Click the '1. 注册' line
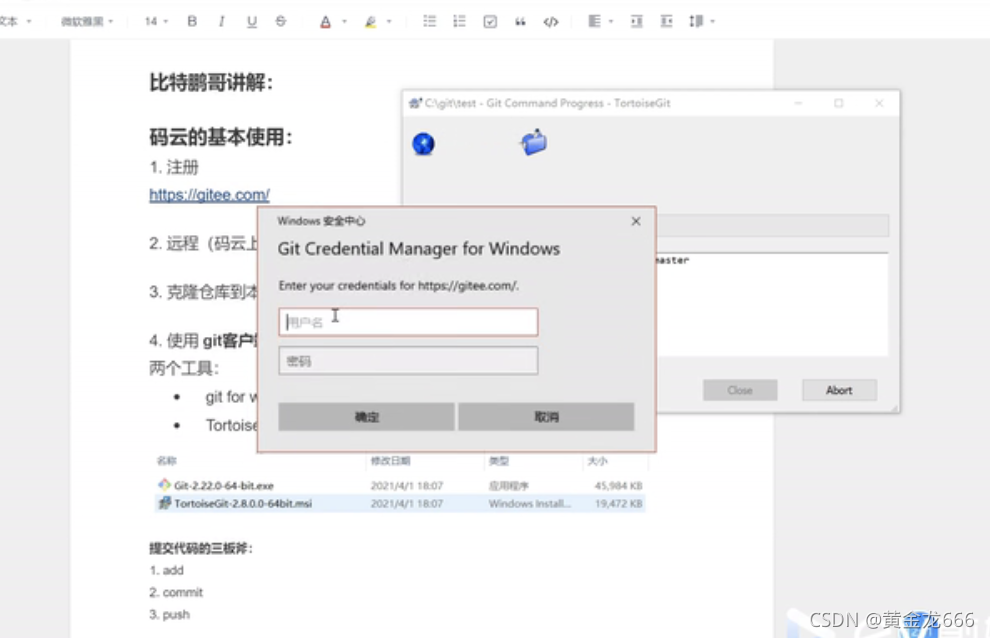This screenshot has width=990, height=638. click(174, 167)
